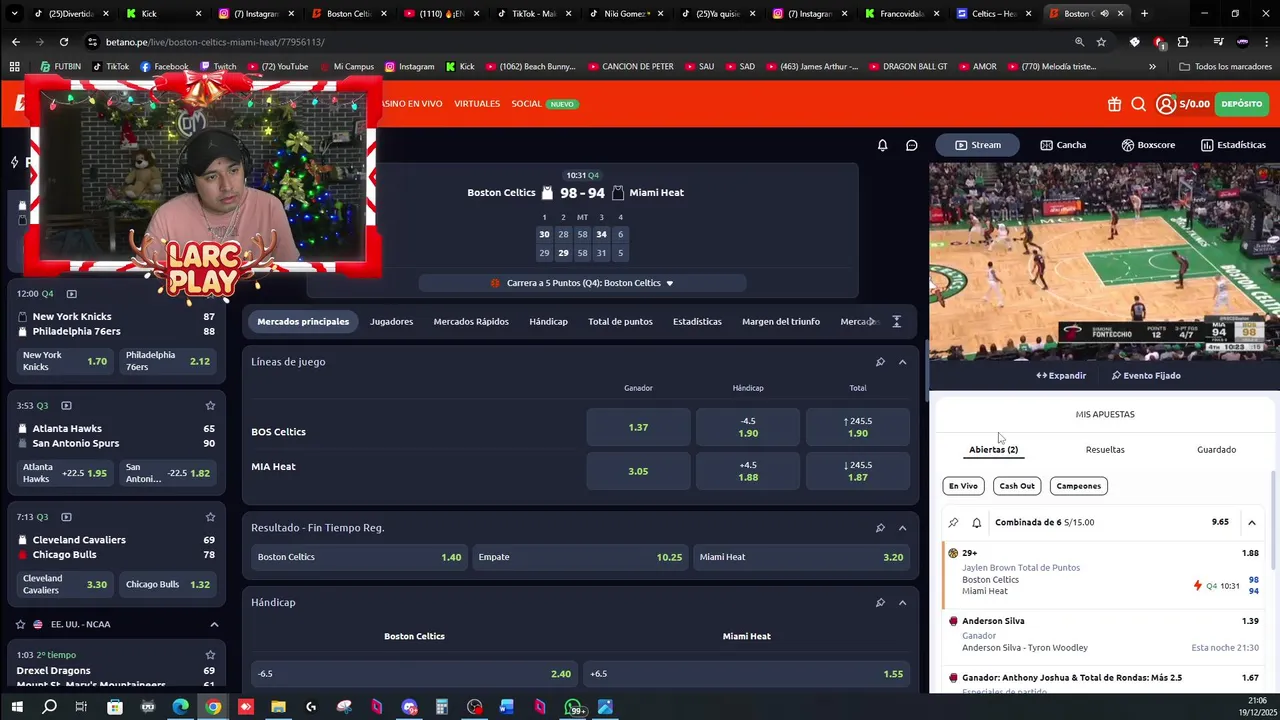The image size is (1280, 720).
Task: Select Chicago Bulls odds 1.32
Action: (168, 584)
